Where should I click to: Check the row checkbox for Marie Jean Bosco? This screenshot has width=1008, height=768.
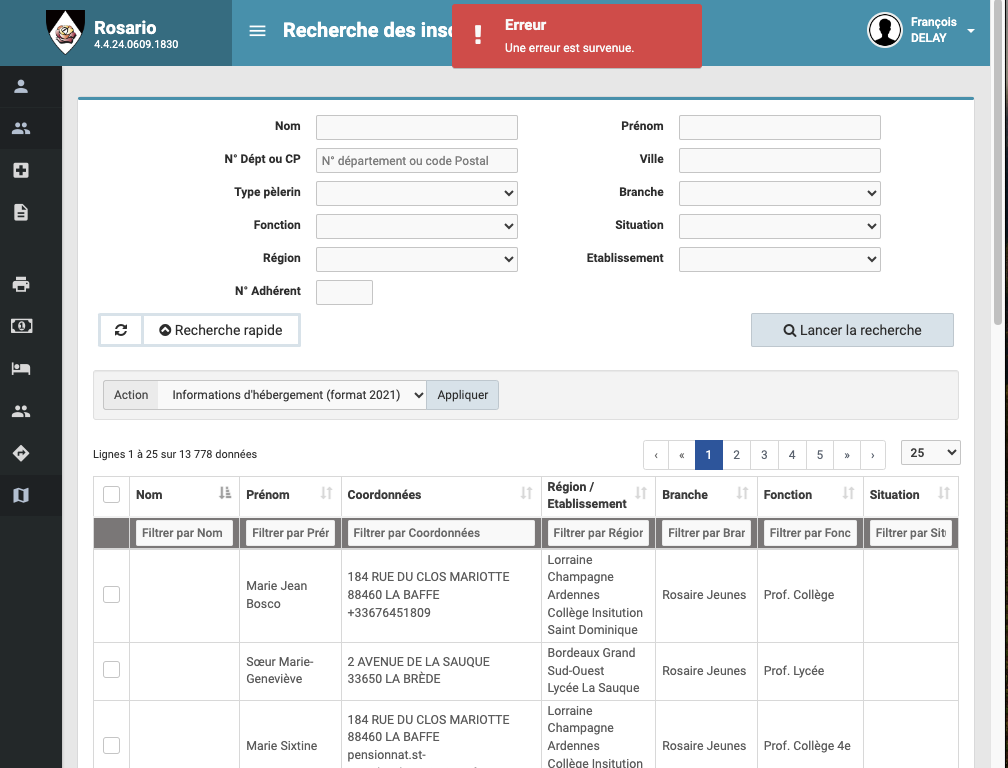pos(111,595)
